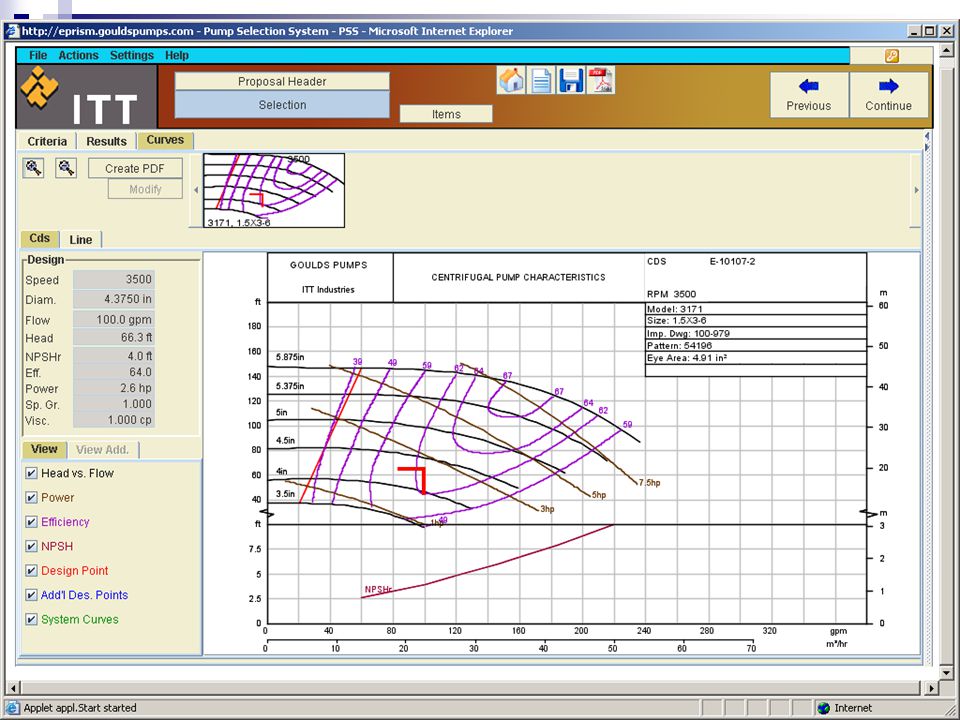Image resolution: width=960 pixels, height=720 pixels.
Task: Switch to the Line tab
Action: tap(81, 239)
